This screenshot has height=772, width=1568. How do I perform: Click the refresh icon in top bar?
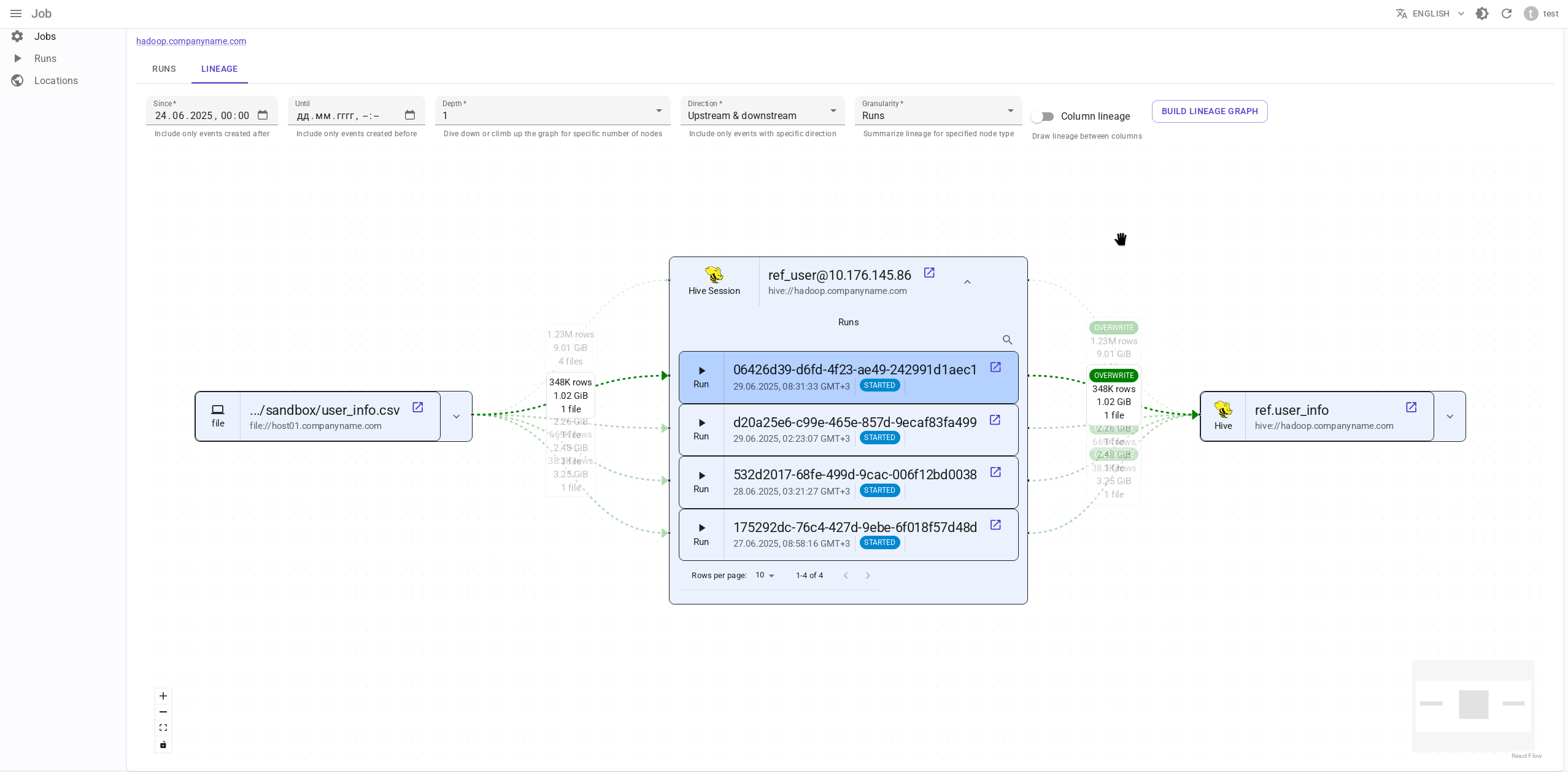[x=1507, y=14]
